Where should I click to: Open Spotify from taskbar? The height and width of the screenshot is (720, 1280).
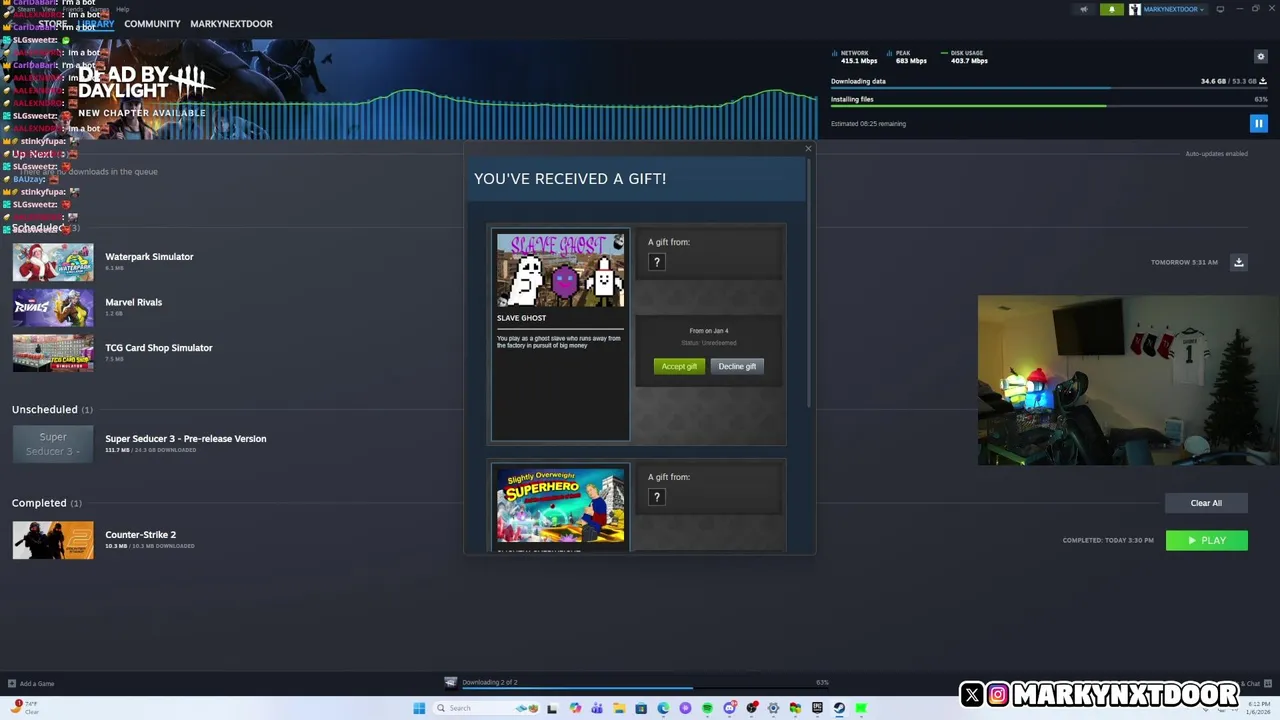click(x=707, y=708)
